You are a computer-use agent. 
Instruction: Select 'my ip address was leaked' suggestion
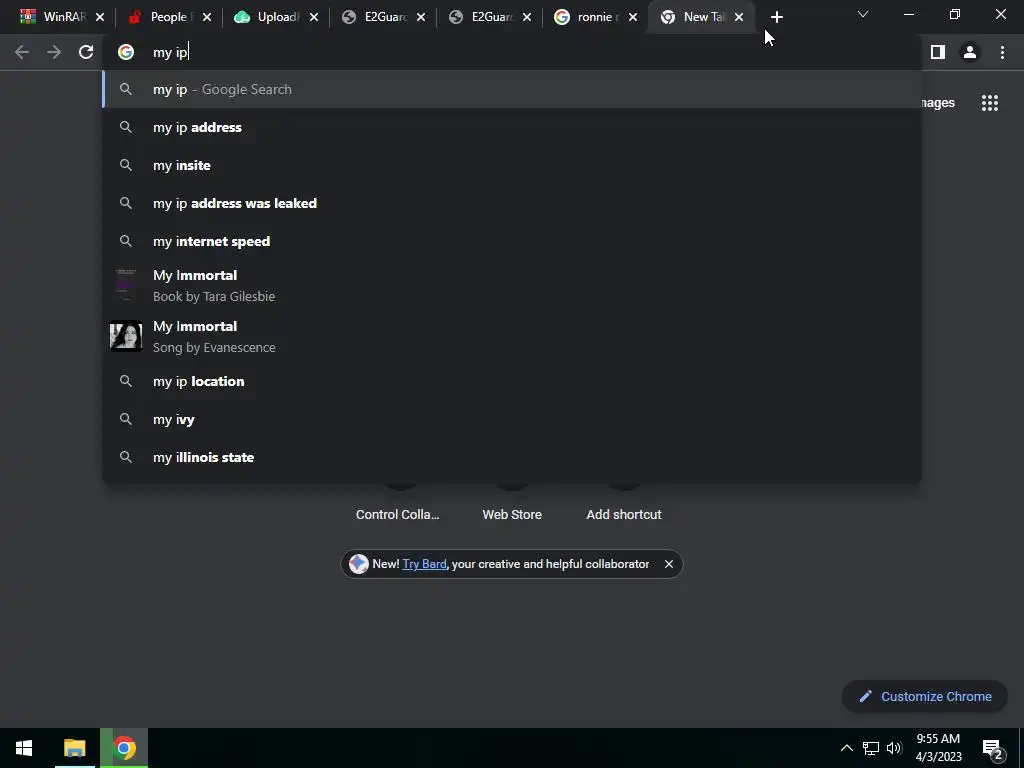[512, 203]
